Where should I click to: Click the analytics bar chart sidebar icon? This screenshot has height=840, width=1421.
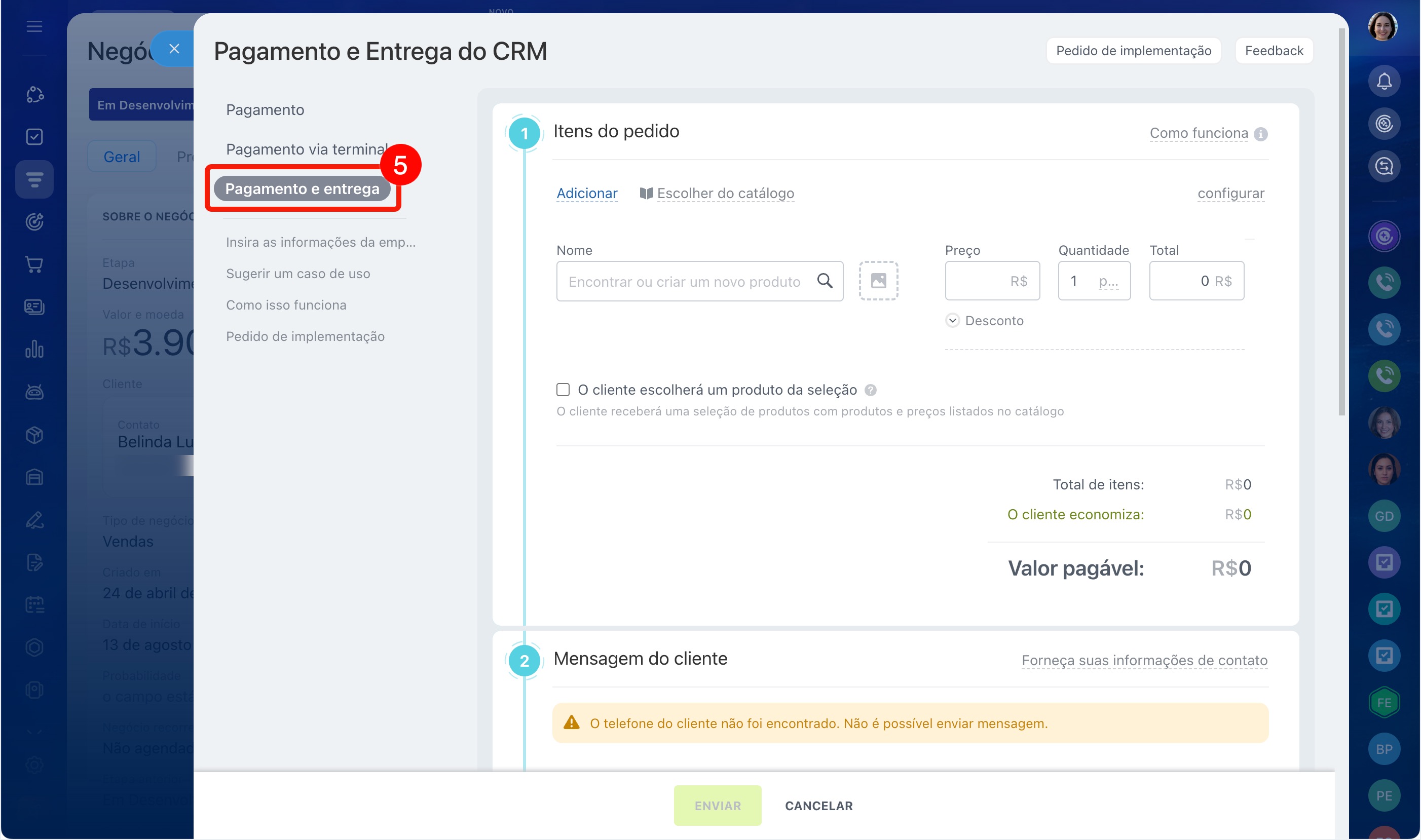click(34, 349)
